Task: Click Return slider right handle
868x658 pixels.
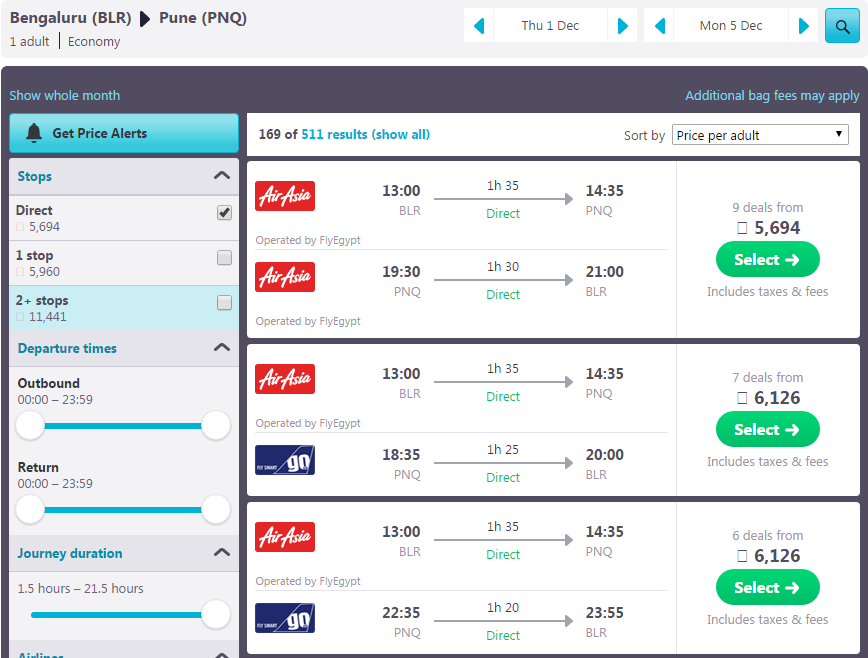Action: (216, 510)
